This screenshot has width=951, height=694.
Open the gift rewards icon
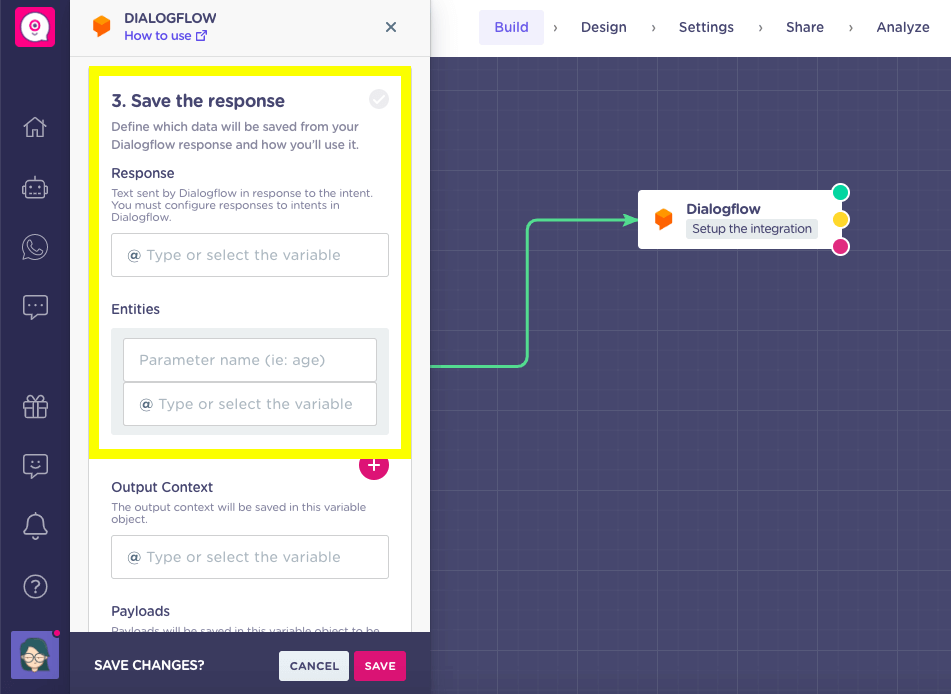35,406
